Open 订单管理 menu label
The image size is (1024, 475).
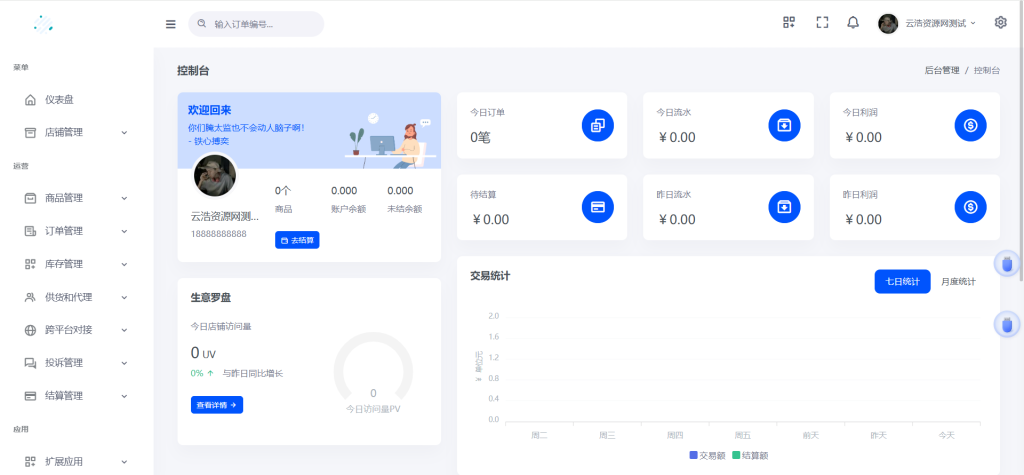(x=64, y=231)
